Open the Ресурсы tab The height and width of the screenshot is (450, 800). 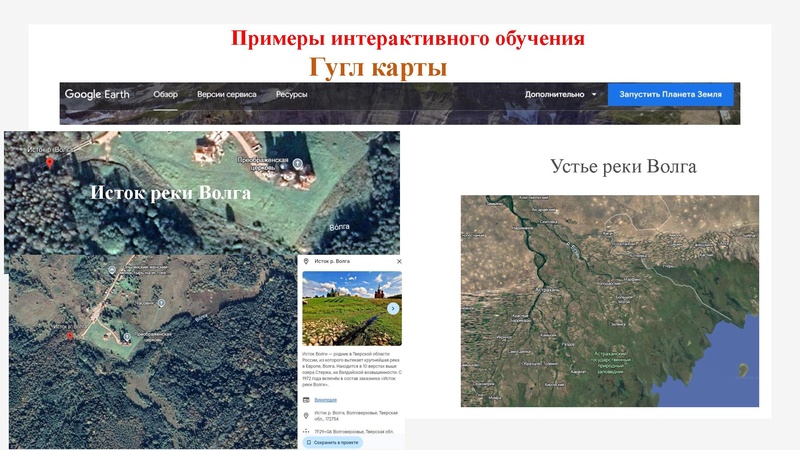[291, 94]
